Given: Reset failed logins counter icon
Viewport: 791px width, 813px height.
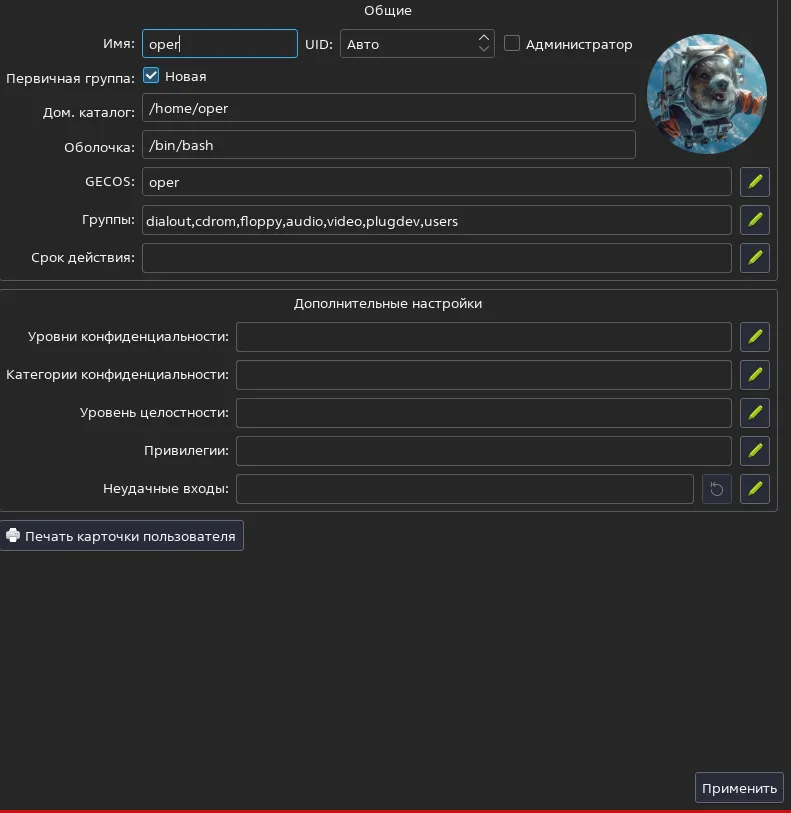Looking at the screenshot, I should point(717,488).
